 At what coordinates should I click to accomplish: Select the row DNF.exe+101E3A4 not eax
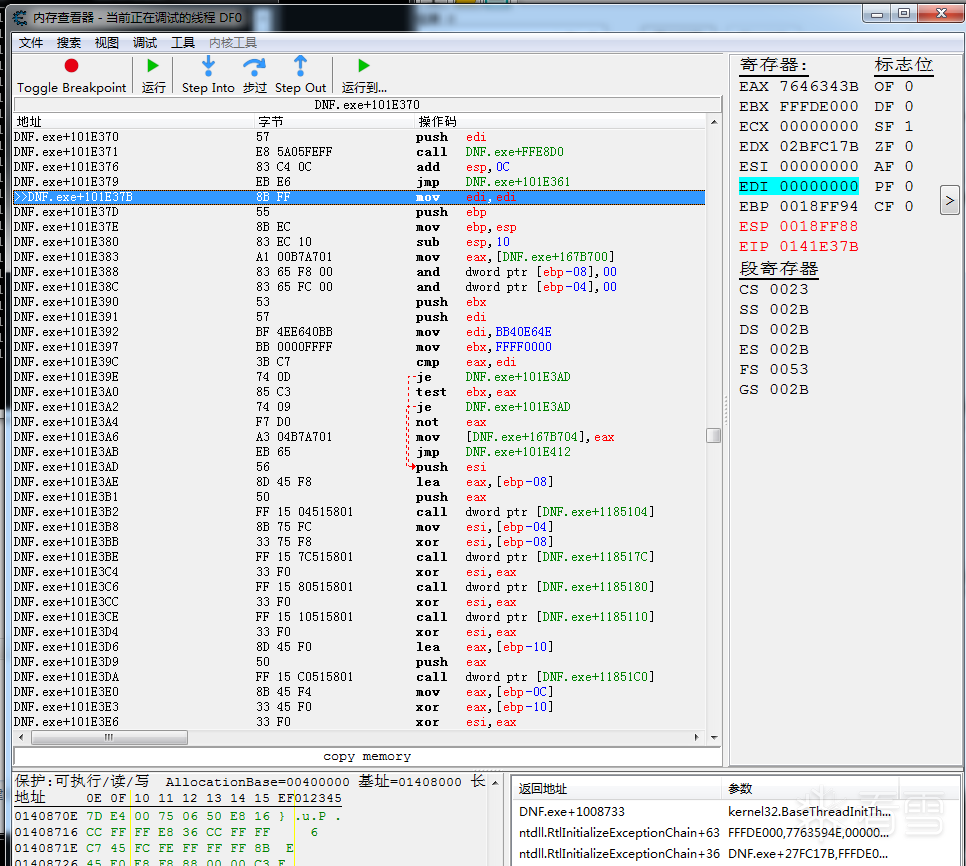pyautogui.click(x=359, y=422)
